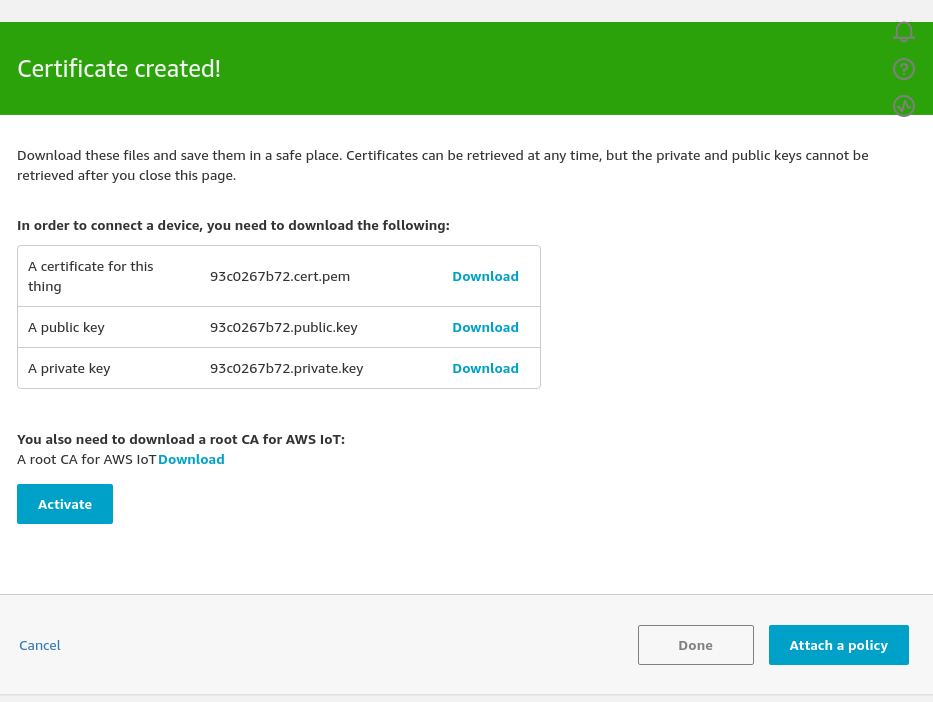The width and height of the screenshot is (933, 702).
Task: Click the help question mark icon
Action: [x=903, y=69]
